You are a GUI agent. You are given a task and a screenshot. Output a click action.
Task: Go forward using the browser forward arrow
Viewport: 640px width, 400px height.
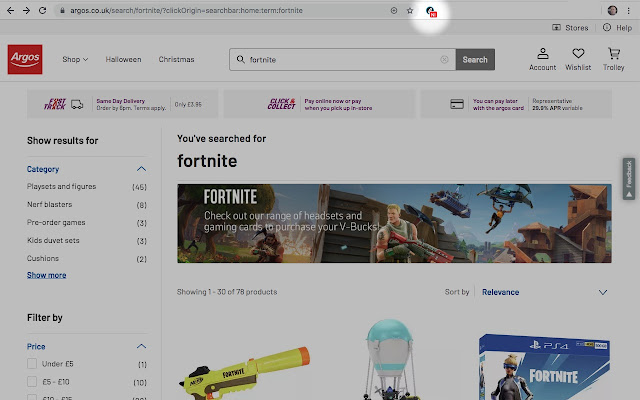[x=27, y=11]
